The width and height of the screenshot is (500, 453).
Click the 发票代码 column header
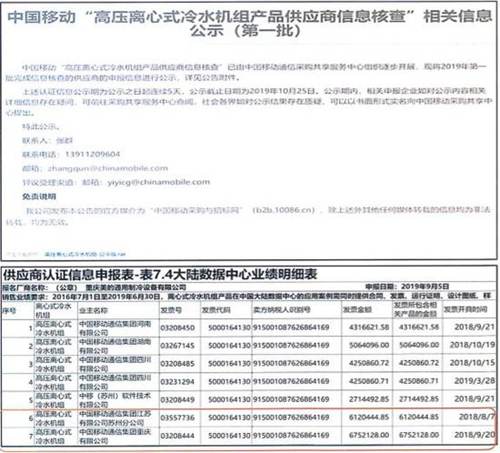click(216, 310)
